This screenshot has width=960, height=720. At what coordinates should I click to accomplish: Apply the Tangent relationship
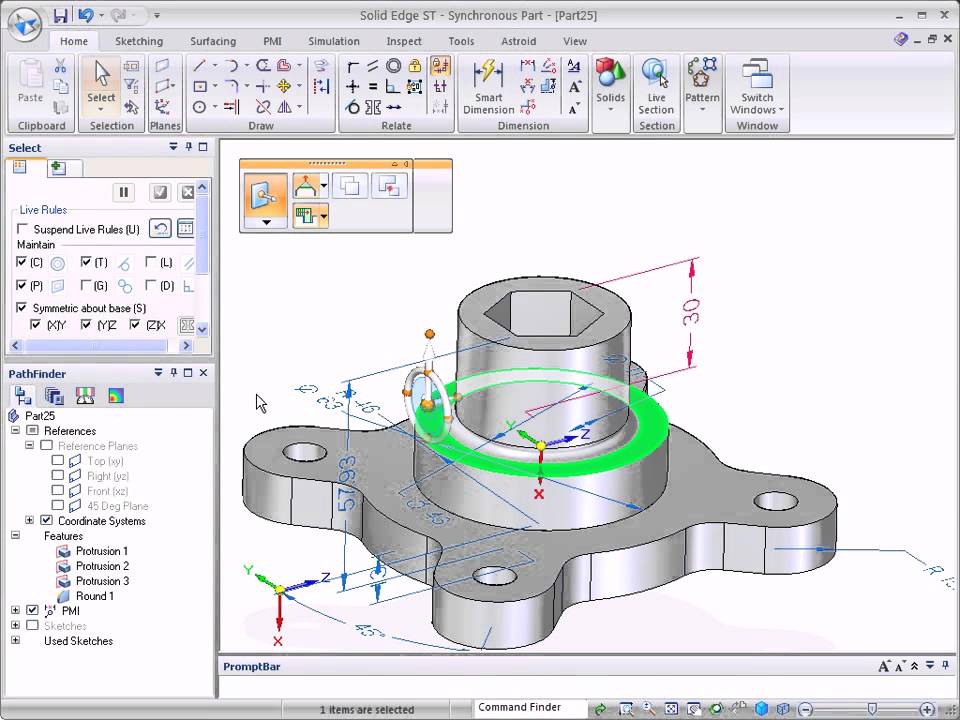tap(352, 108)
